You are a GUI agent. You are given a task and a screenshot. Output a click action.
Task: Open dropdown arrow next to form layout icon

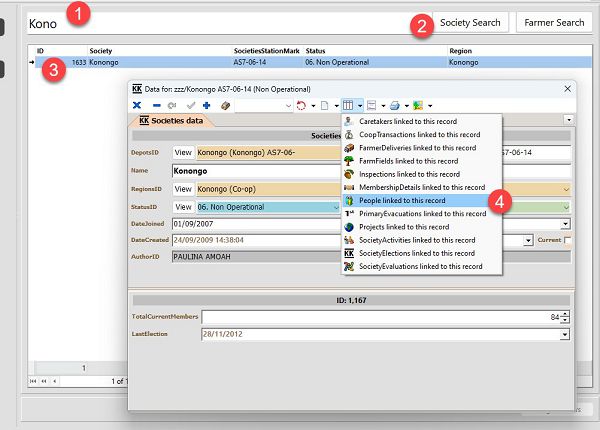coord(383,106)
